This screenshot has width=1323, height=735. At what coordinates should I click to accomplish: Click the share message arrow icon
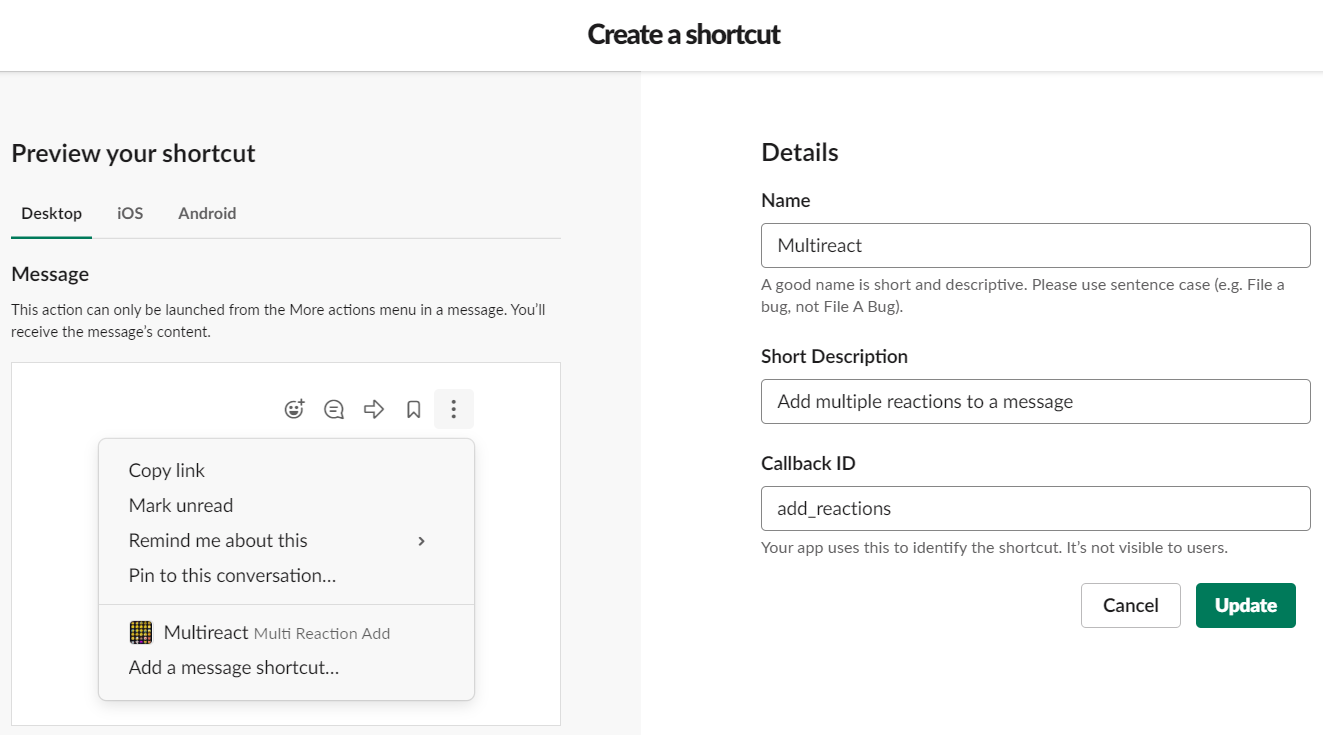374,409
